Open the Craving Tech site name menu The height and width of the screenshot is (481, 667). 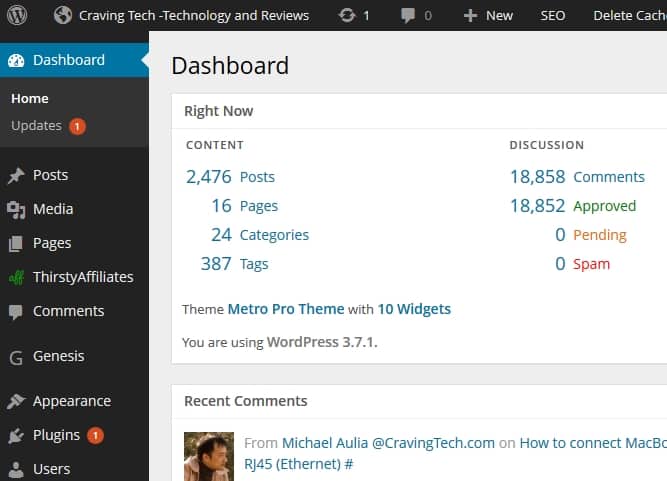(x=194, y=16)
